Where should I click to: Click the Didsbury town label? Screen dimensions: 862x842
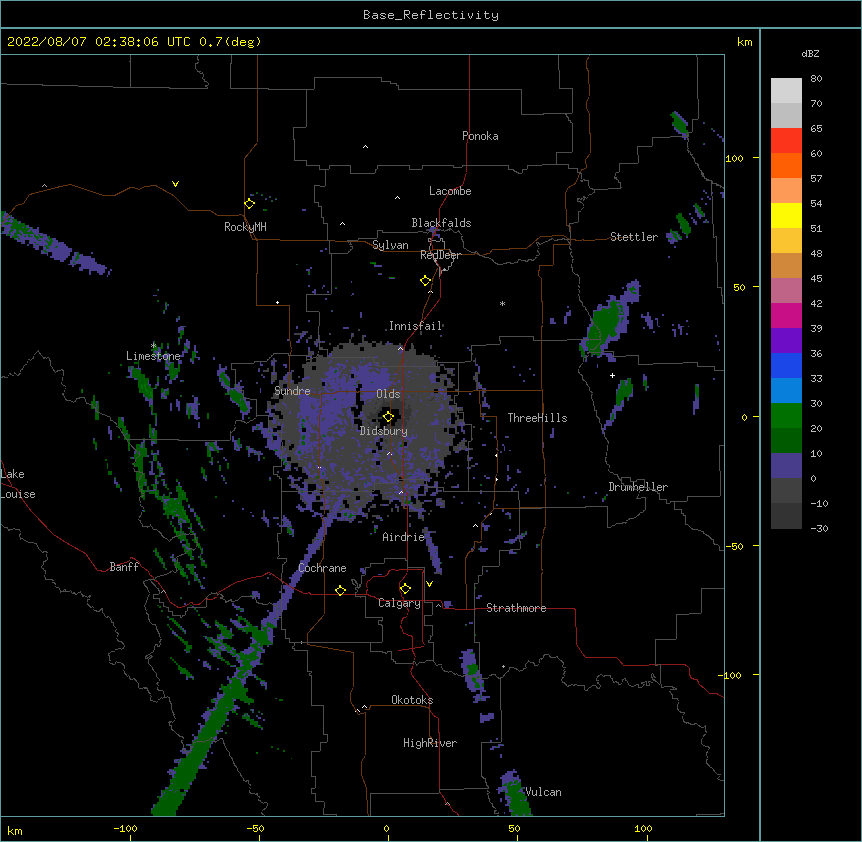click(x=384, y=431)
